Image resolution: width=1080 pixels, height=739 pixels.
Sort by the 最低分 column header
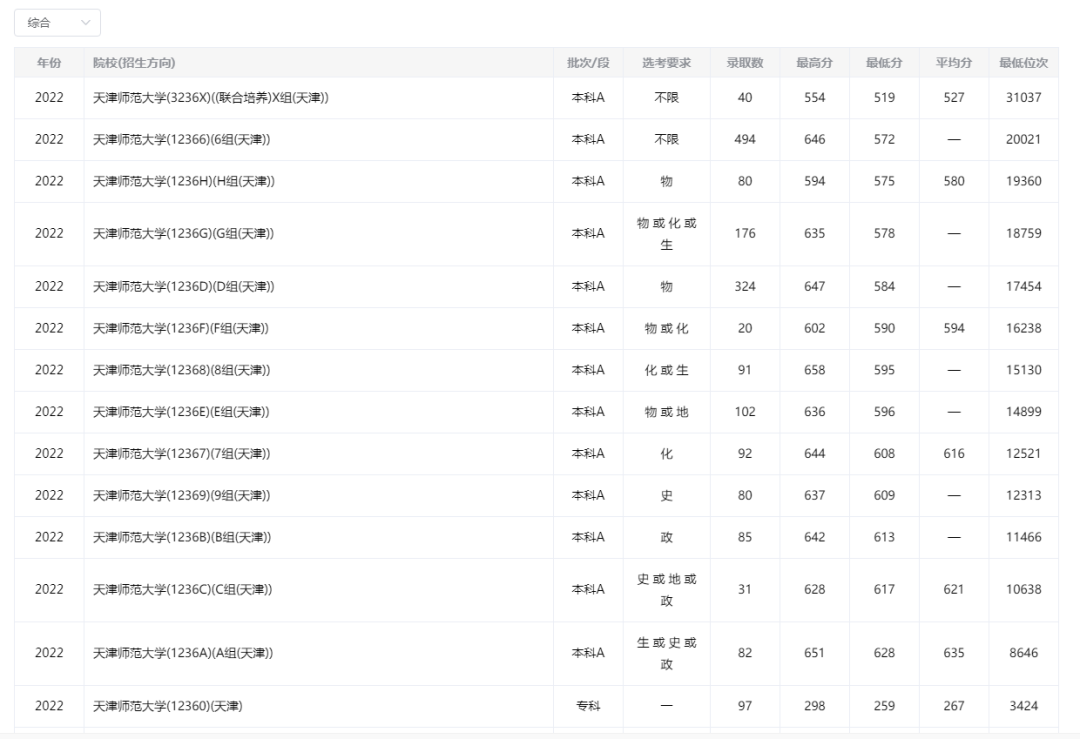pos(884,63)
